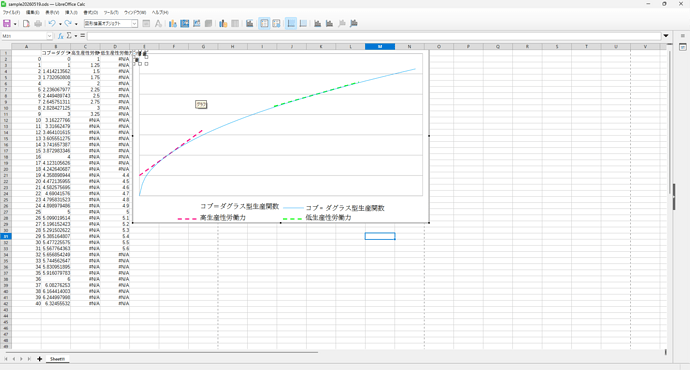This screenshot has height=370, width=690.
Task: Click the formula input line
Action: 374,36
